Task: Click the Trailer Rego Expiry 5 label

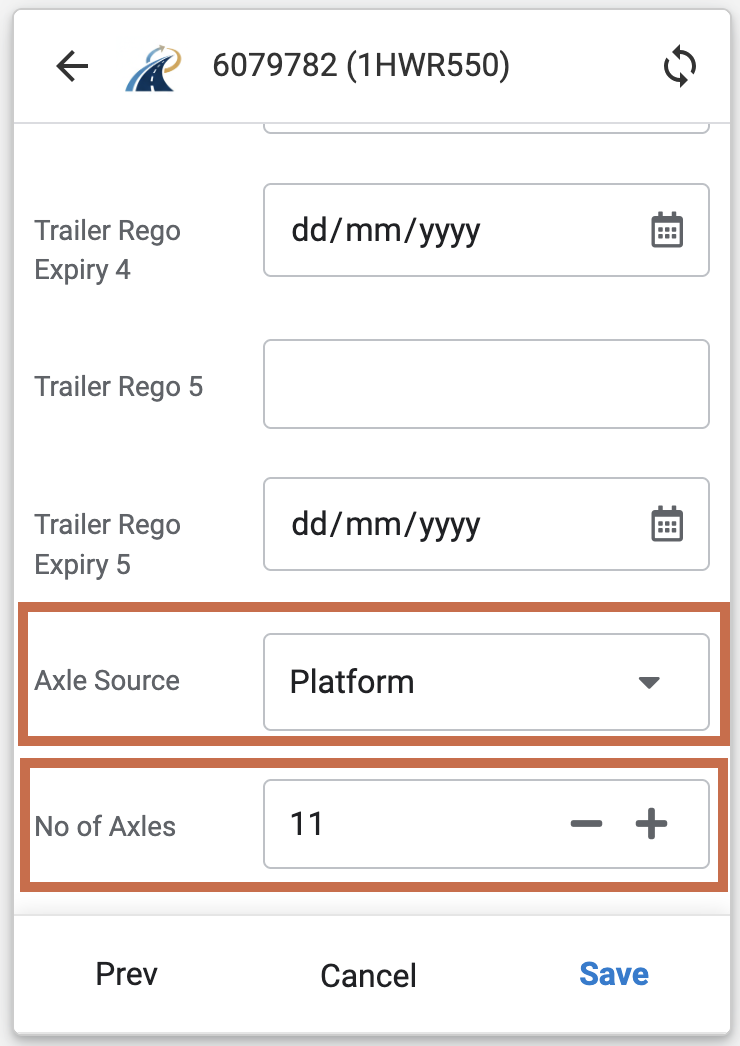Action: click(107, 544)
